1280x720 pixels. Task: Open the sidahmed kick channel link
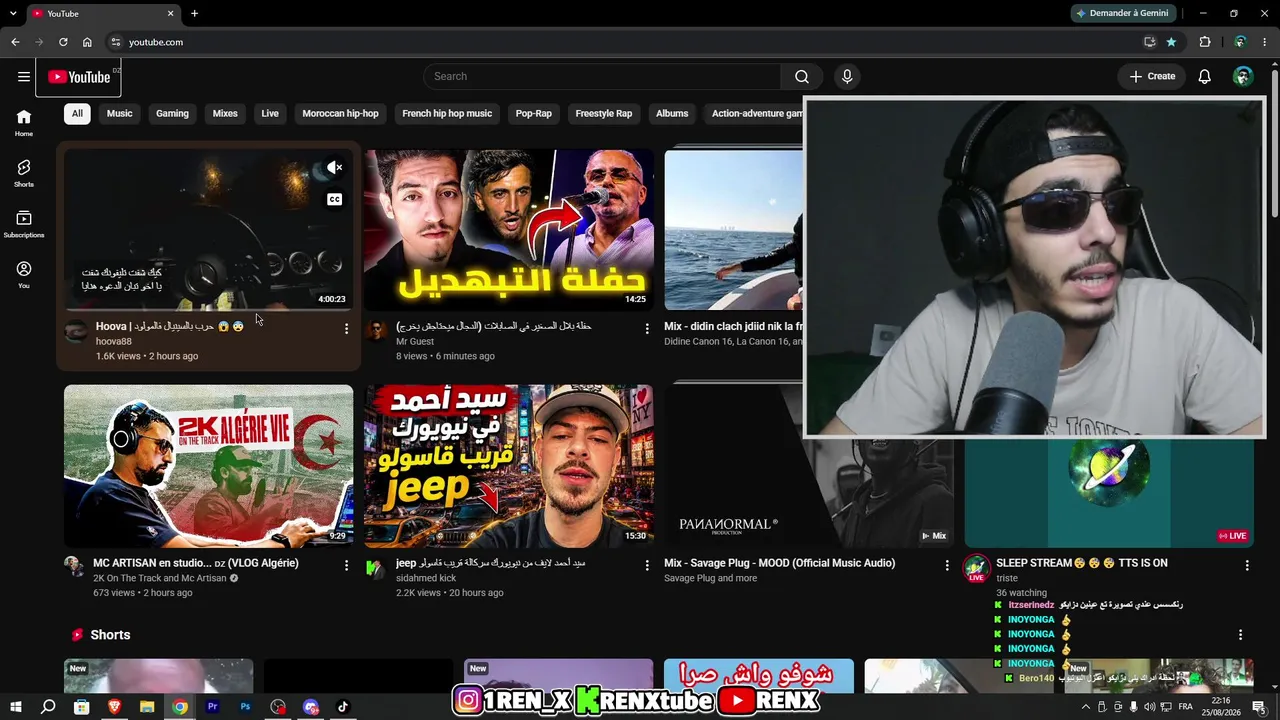(x=426, y=578)
